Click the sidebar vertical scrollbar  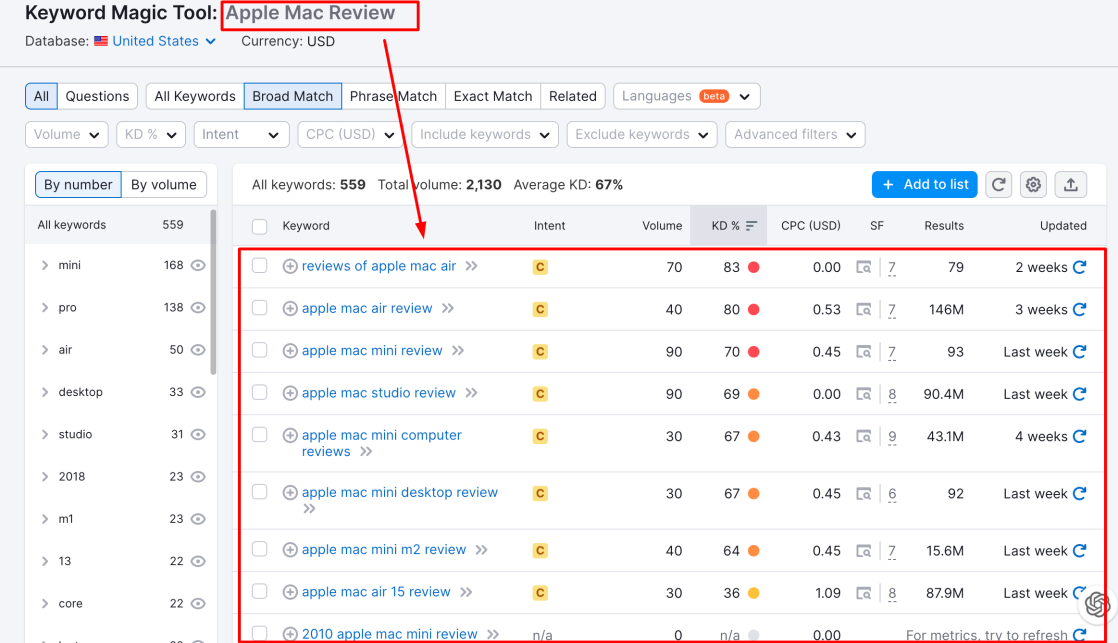[213, 290]
